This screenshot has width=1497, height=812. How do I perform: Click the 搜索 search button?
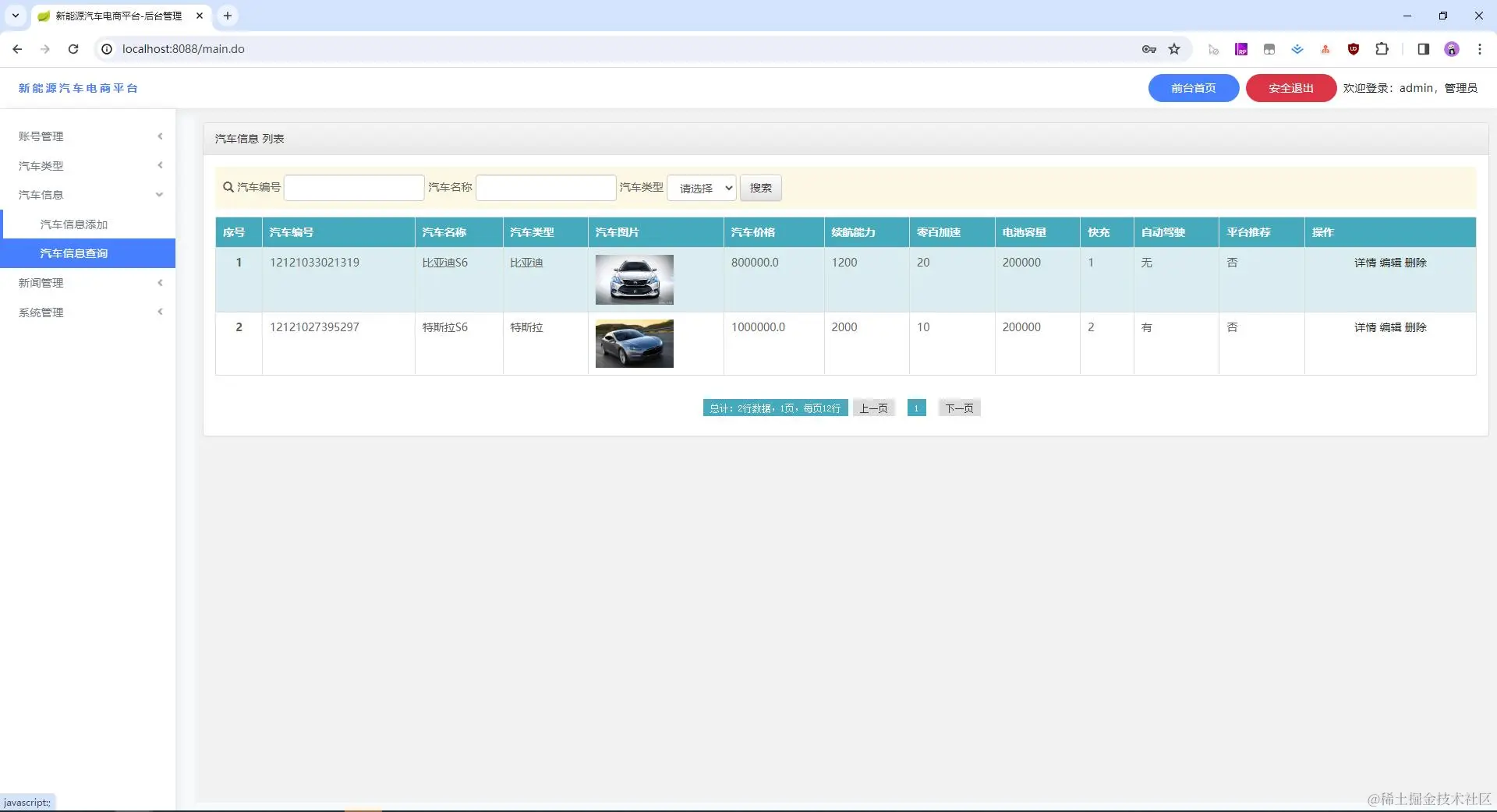point(760,188)
